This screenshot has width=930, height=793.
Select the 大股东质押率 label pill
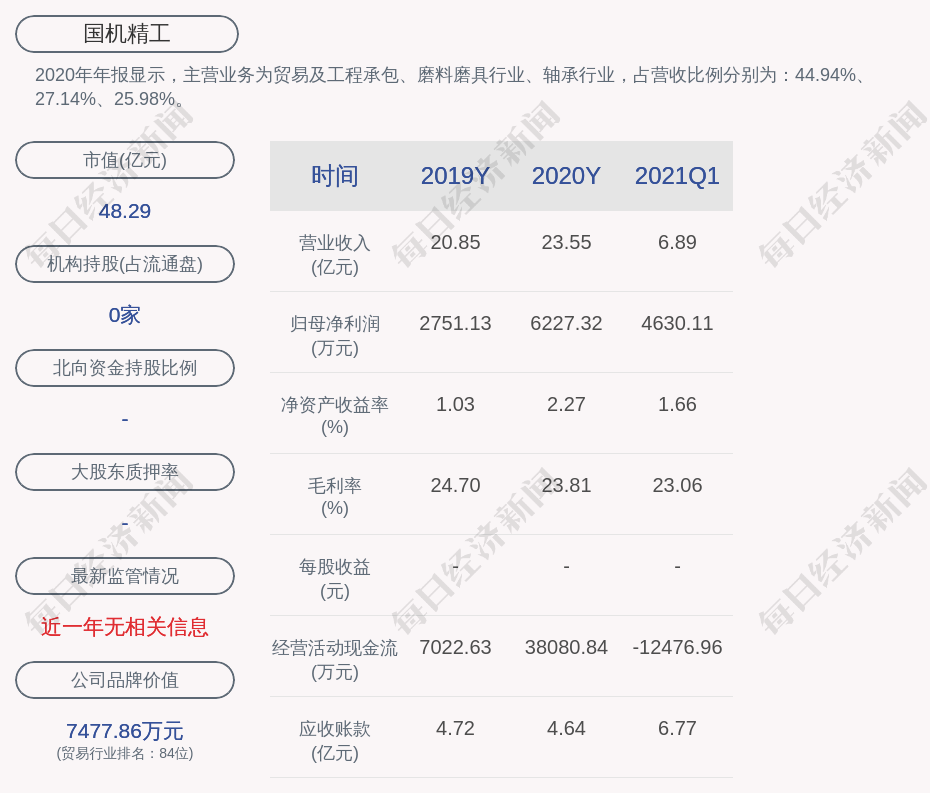pyautogui.click(x=125, y=472)
